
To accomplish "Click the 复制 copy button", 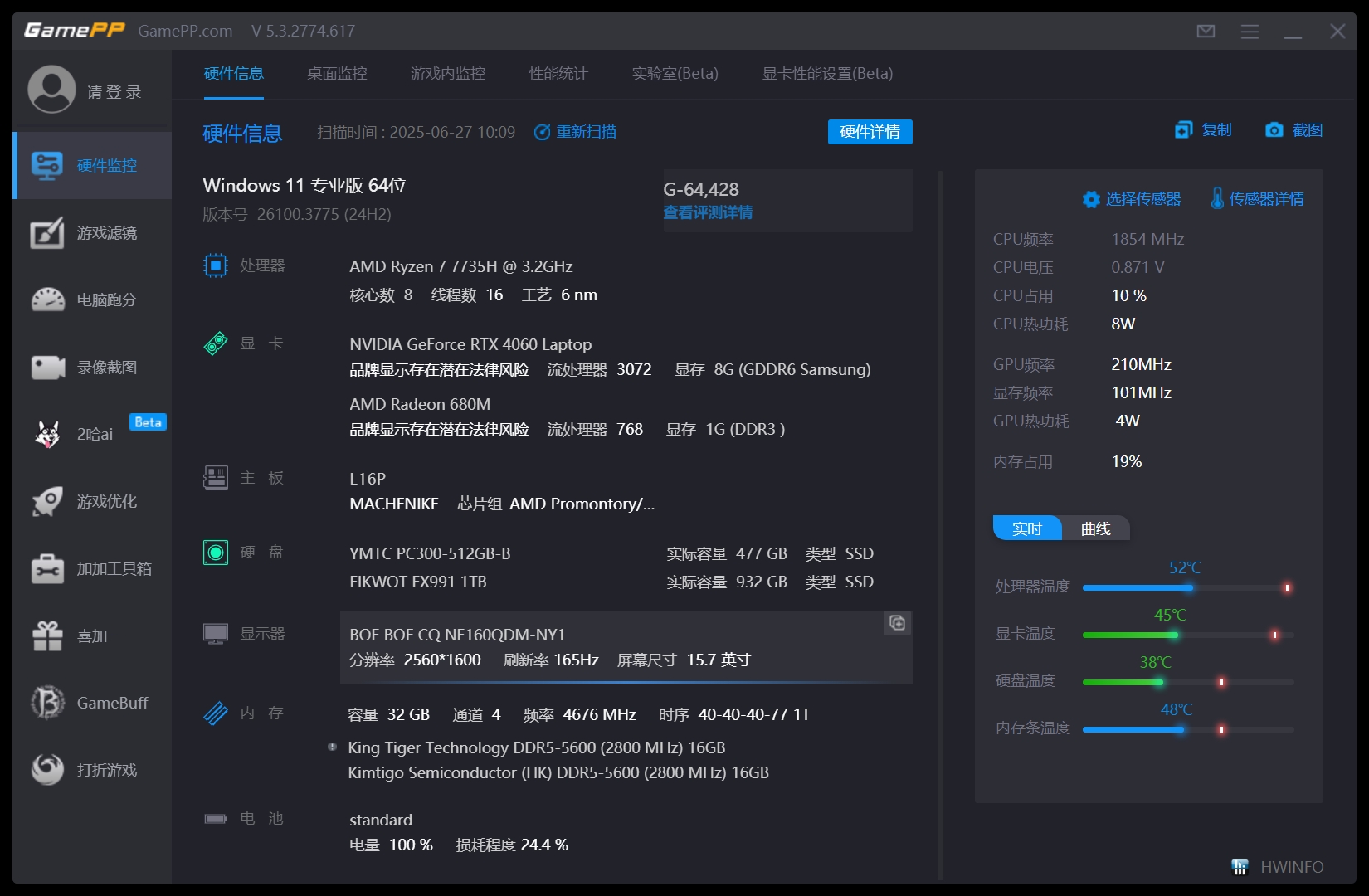I will (x=1203, y=130).
